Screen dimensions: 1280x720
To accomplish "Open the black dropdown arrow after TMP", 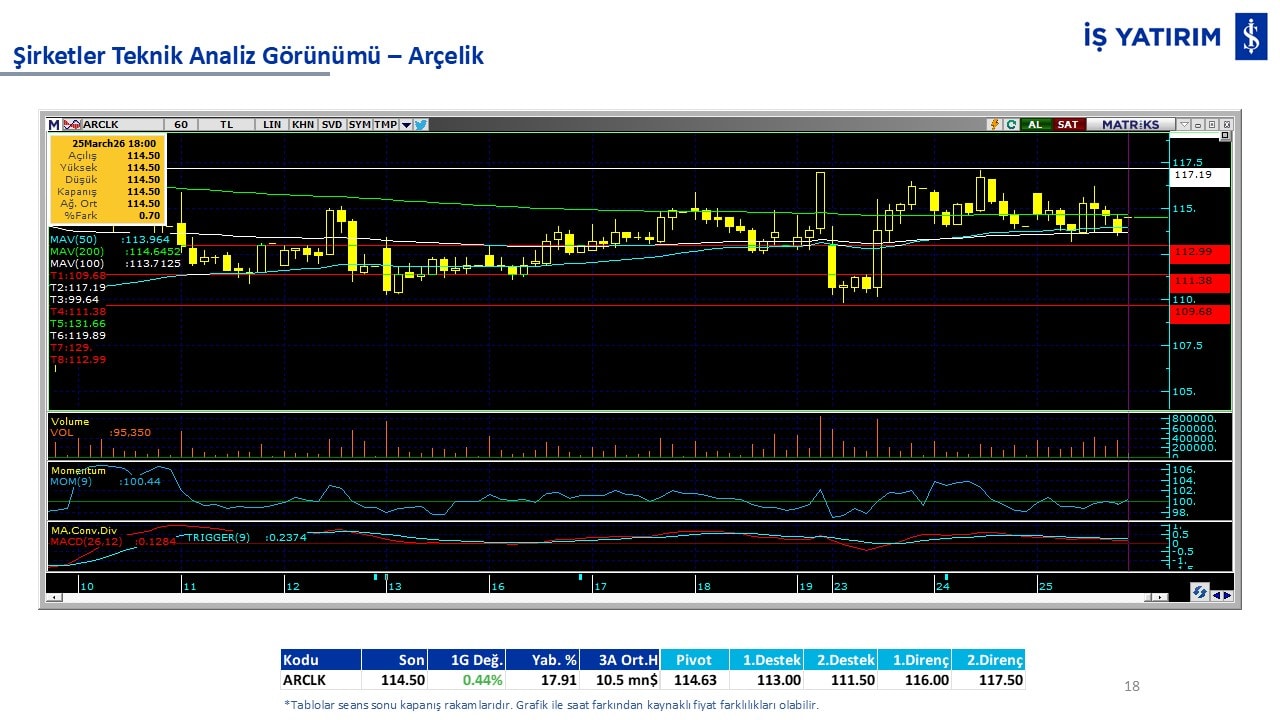I will (x=406, y=125).
